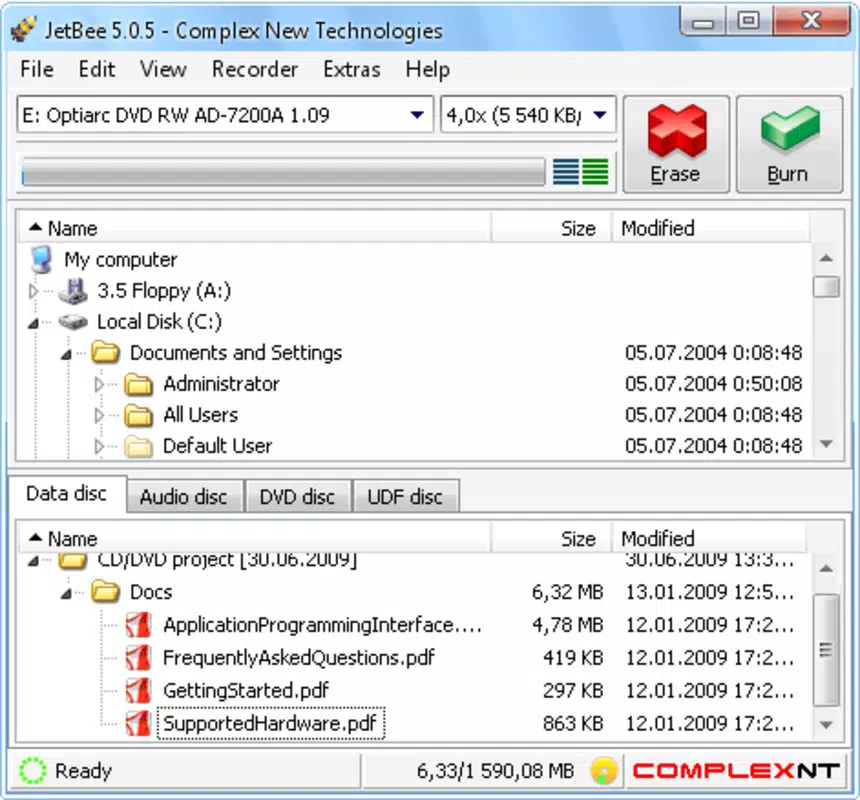Expand the Default User folder node
860x800 pixels.
[99, 447]
